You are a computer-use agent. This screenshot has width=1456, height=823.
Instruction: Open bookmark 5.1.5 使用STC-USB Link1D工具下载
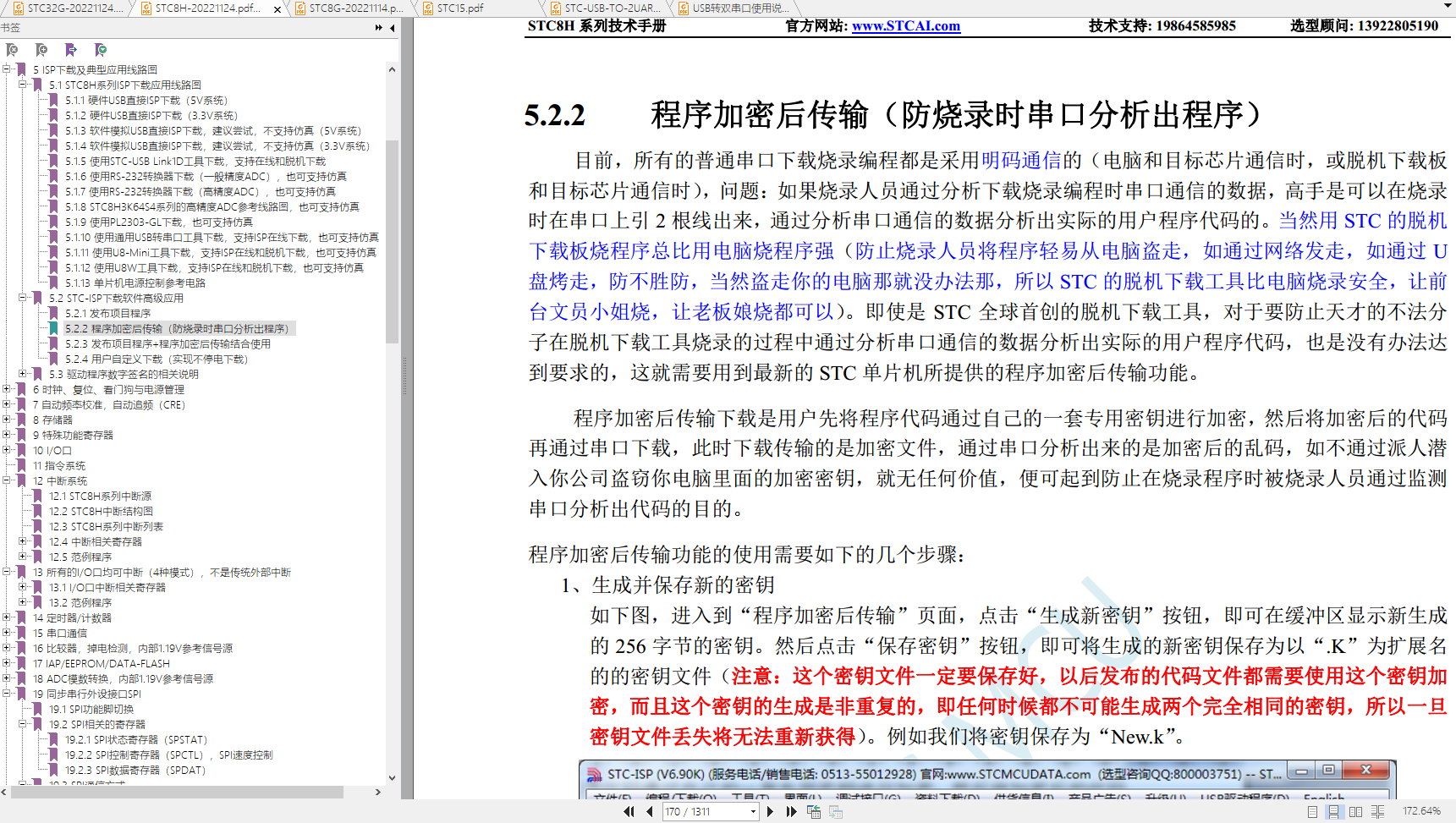click(x=195, y=161)
